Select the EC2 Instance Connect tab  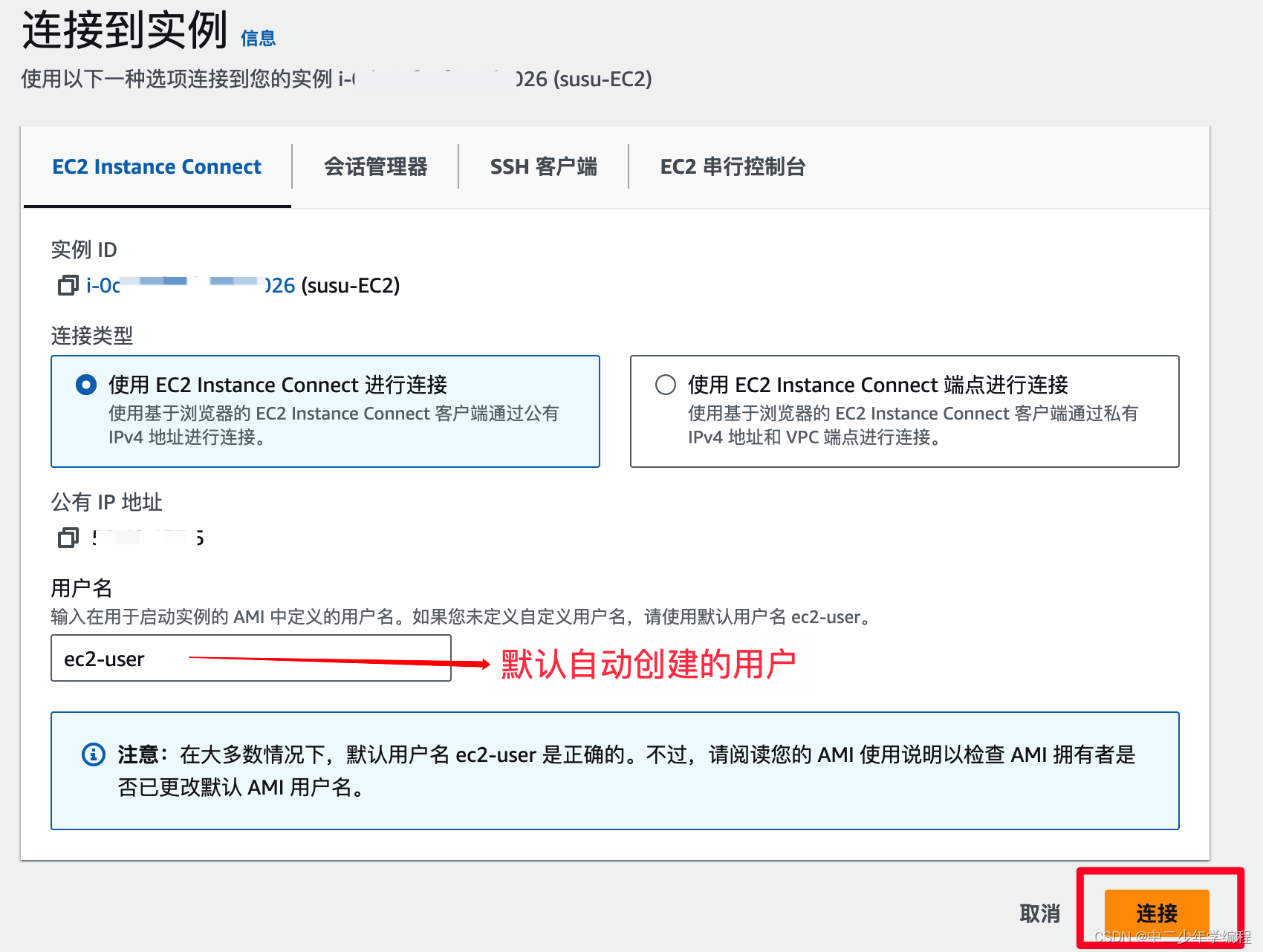pyautogui.click(x=157, y=167)
